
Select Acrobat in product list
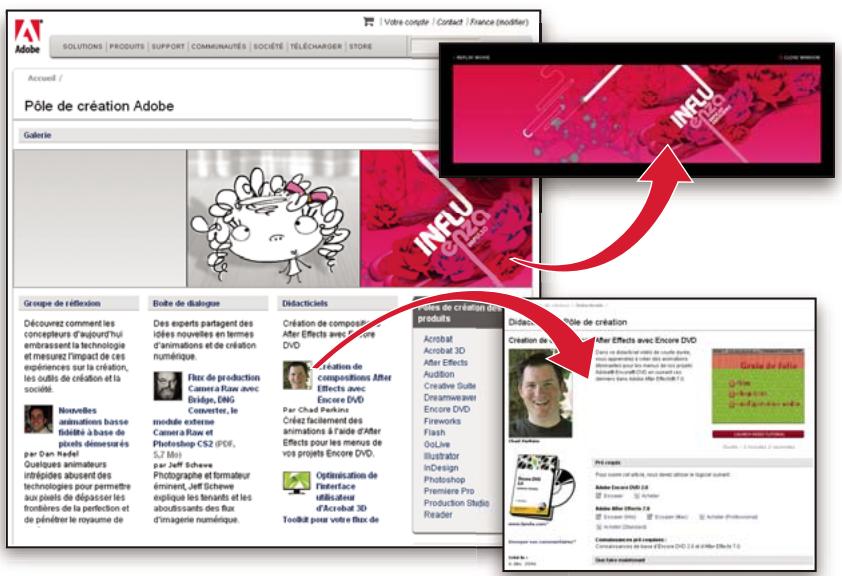click(x=438, y=339)
